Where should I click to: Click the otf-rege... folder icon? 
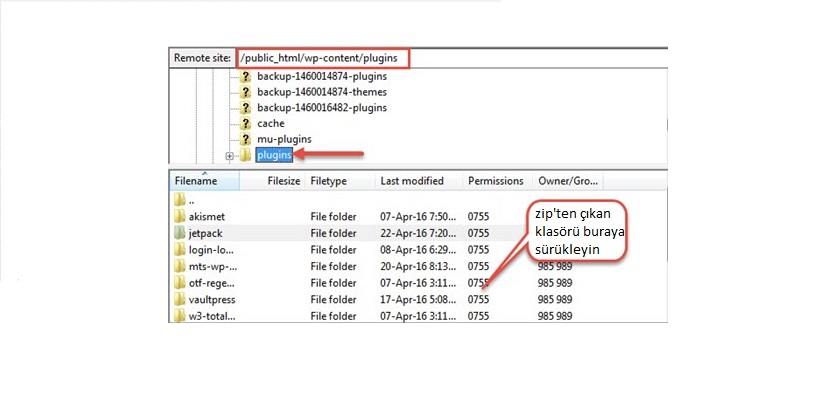coord(179,283)
